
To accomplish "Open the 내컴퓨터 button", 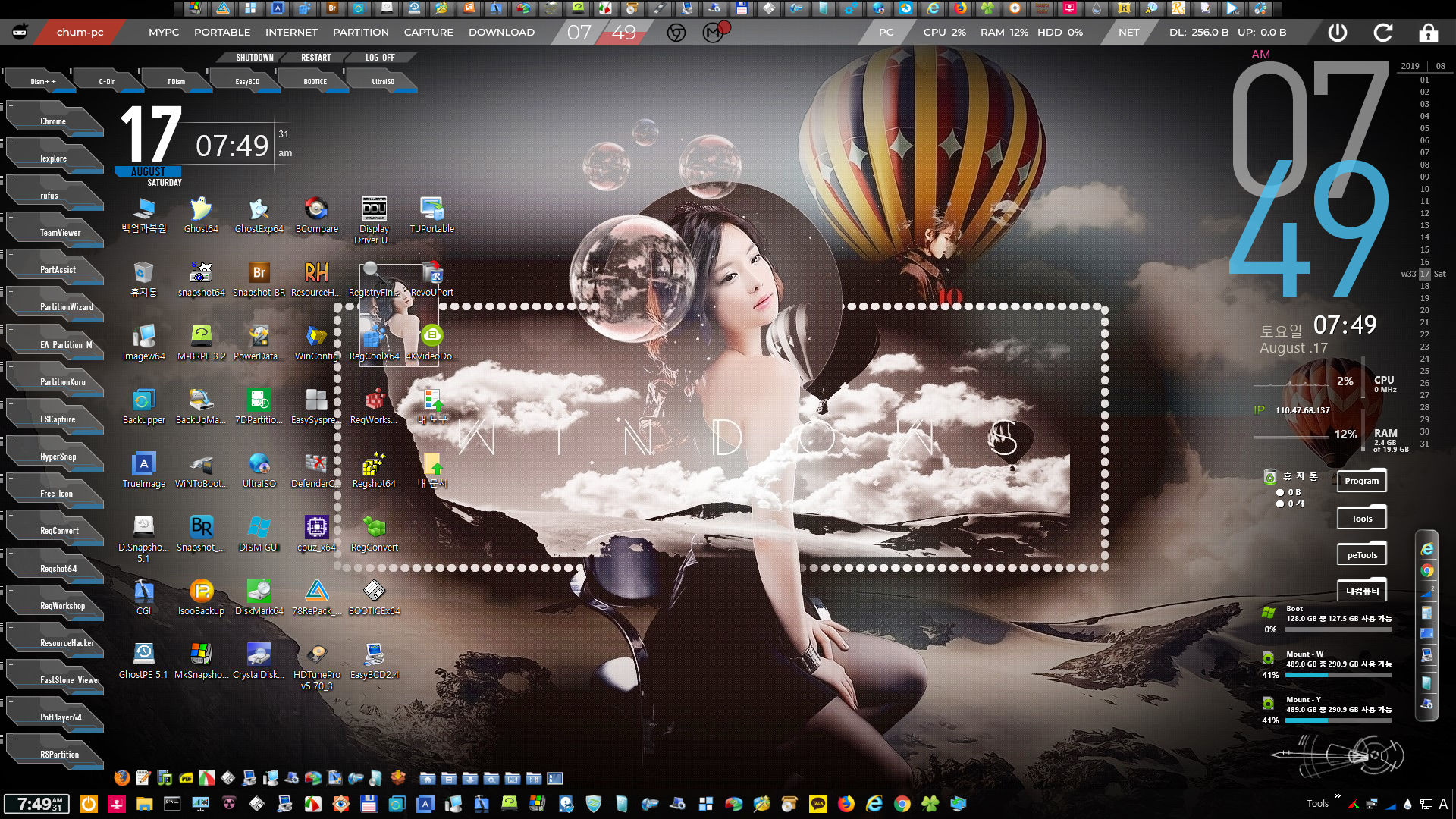I will (1362, 591).
